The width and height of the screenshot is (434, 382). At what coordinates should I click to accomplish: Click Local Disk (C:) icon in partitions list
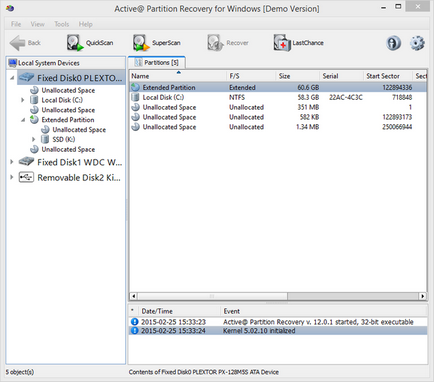(135, 97)
